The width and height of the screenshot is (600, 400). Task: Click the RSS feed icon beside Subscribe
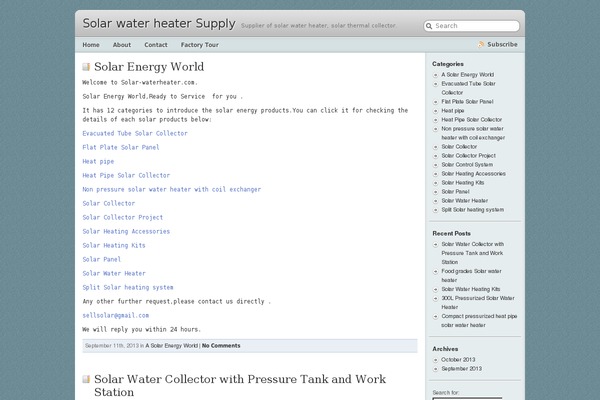click(x=481, y=44)
